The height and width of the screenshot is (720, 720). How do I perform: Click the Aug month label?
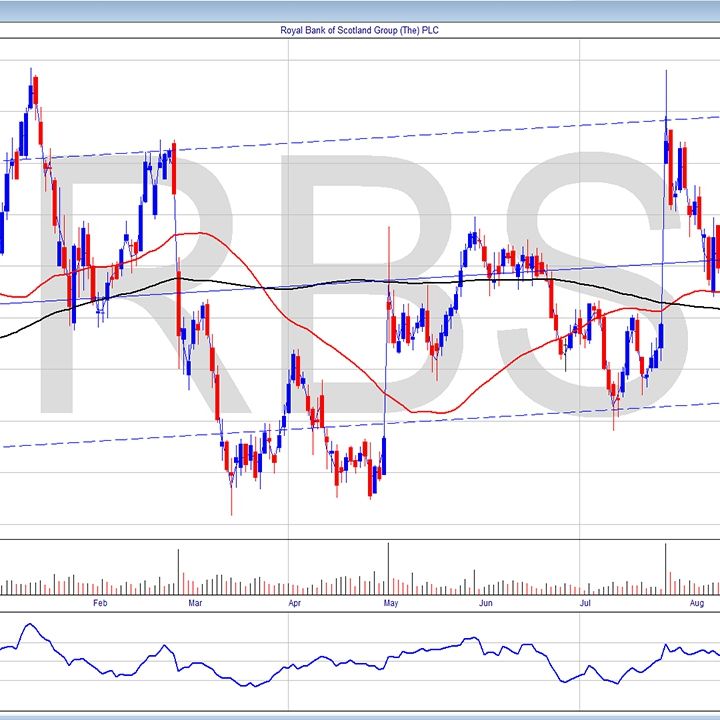click(x=697, y=604)
